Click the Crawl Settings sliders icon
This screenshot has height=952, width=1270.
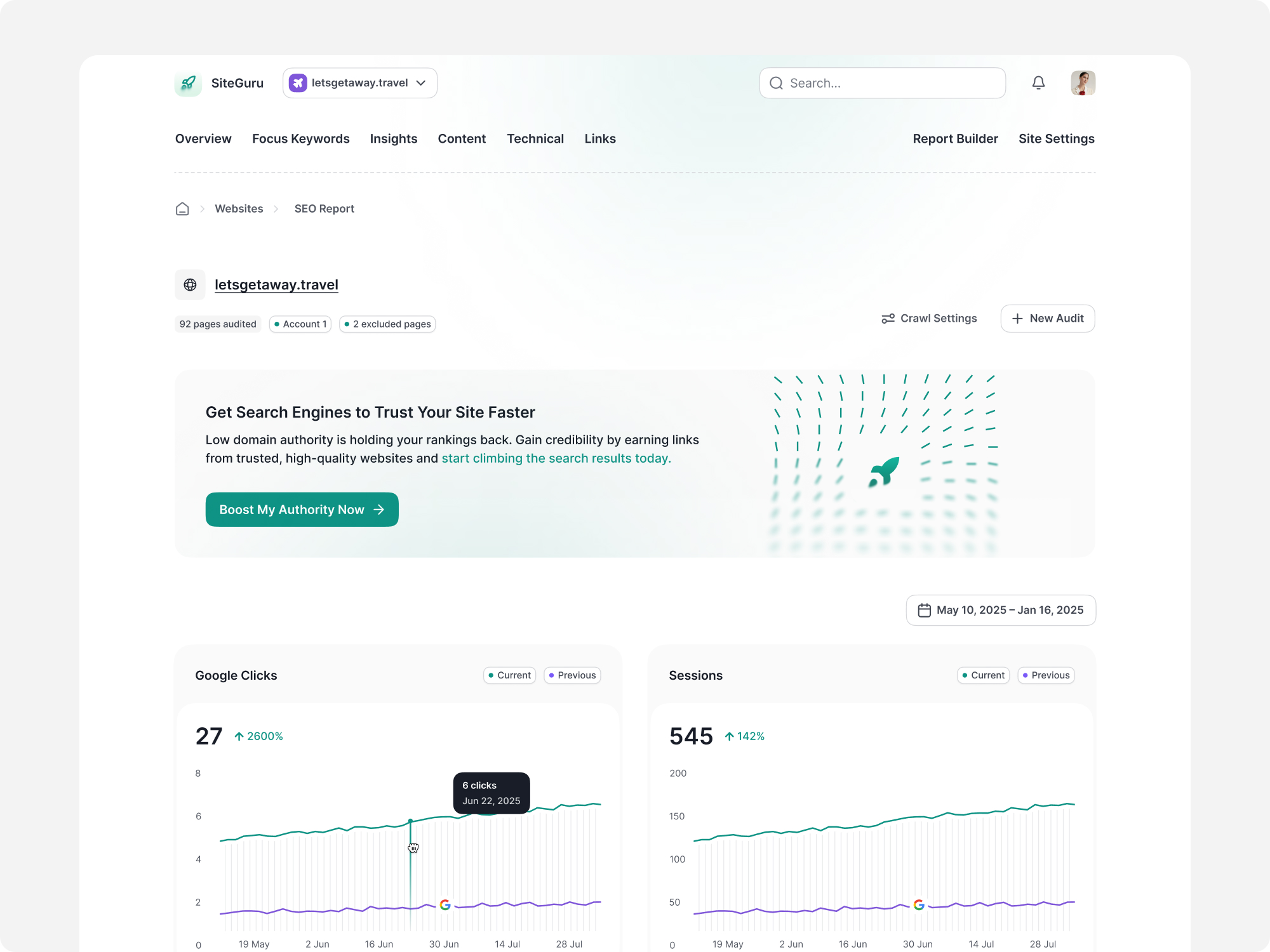[888, 319]
